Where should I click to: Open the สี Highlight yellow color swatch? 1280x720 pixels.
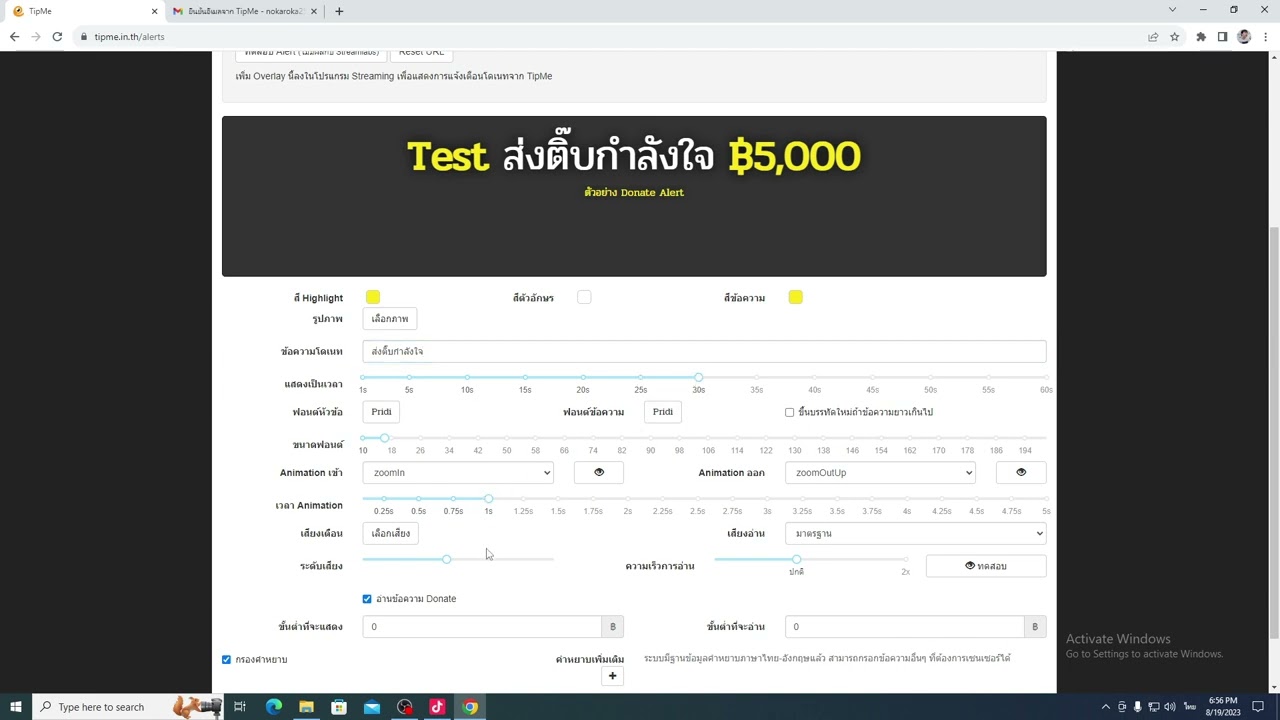(x=373, y=297)
